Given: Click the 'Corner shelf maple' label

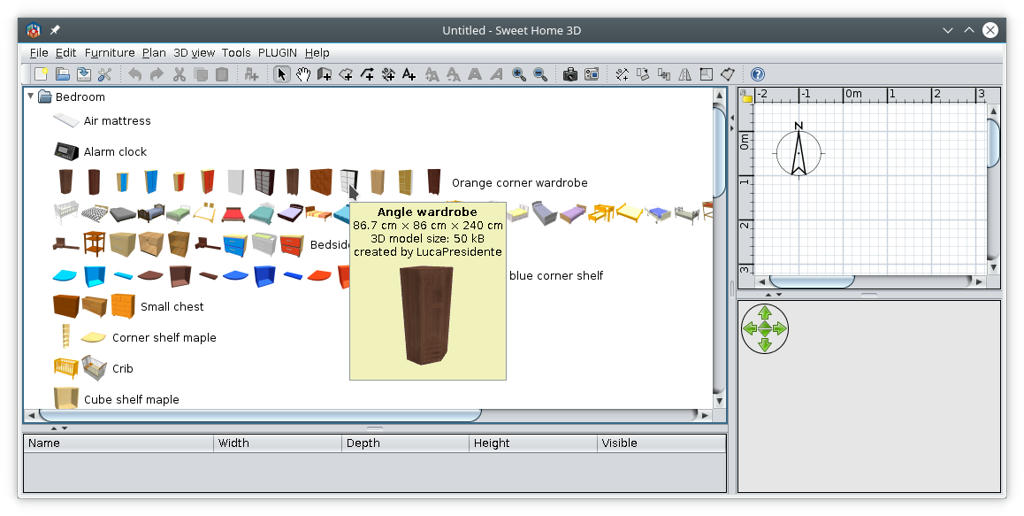Looking at the screenshot, I should point(164,338).
